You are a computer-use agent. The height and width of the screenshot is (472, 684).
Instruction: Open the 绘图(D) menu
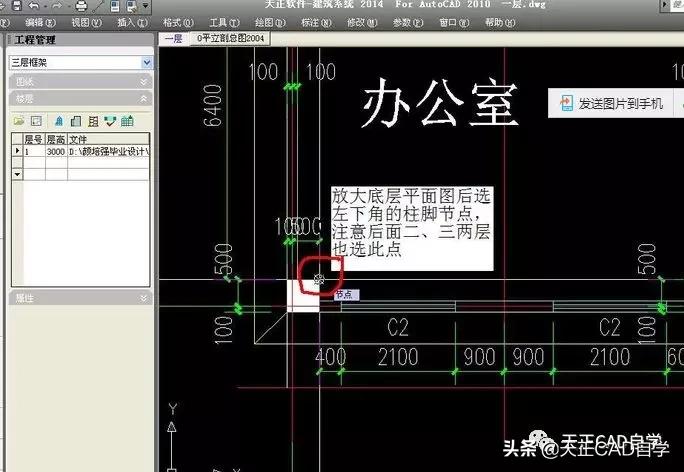point(270,22)
